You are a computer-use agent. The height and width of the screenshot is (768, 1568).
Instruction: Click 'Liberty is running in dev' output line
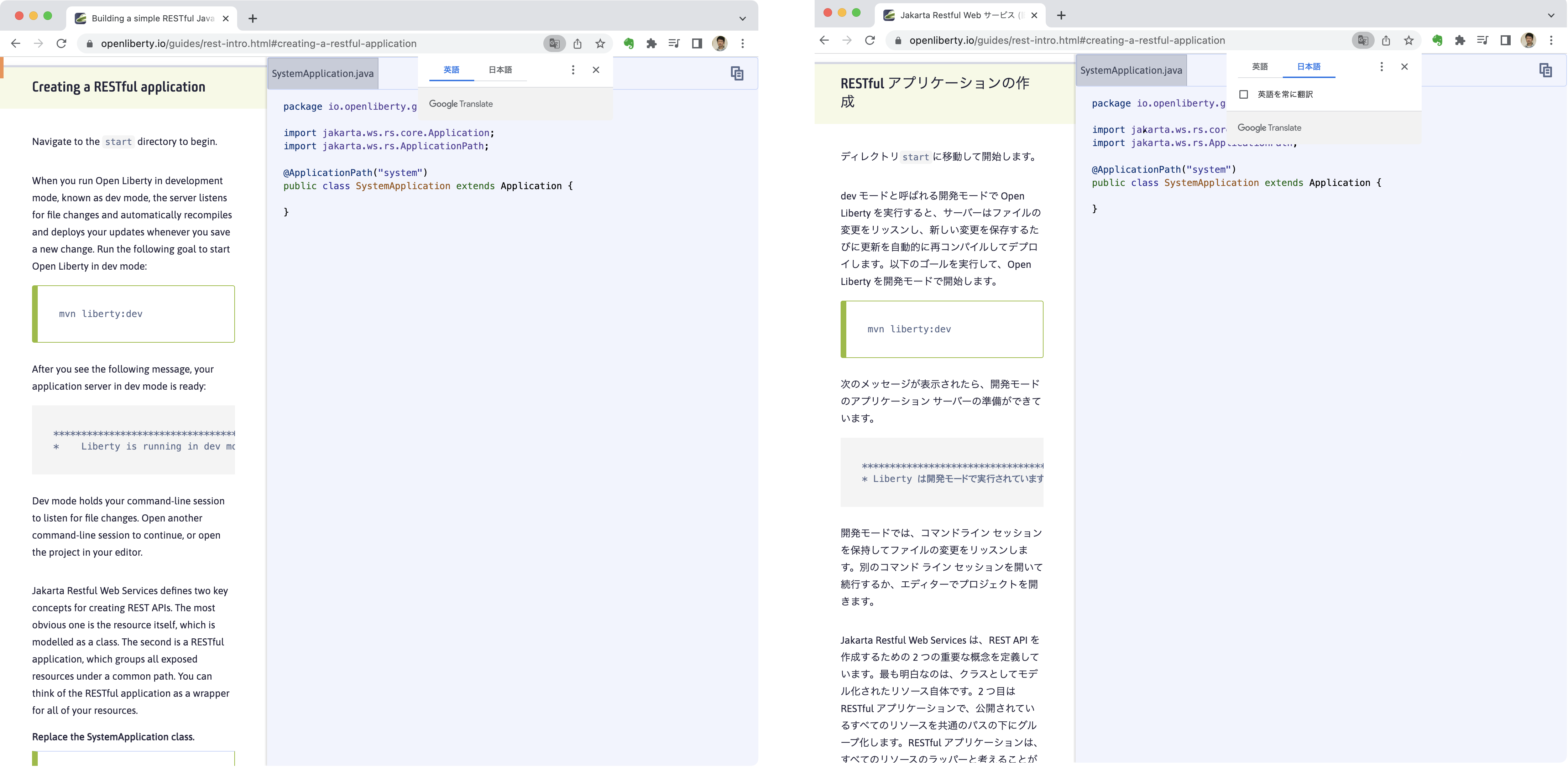click(x=144, y=446)
